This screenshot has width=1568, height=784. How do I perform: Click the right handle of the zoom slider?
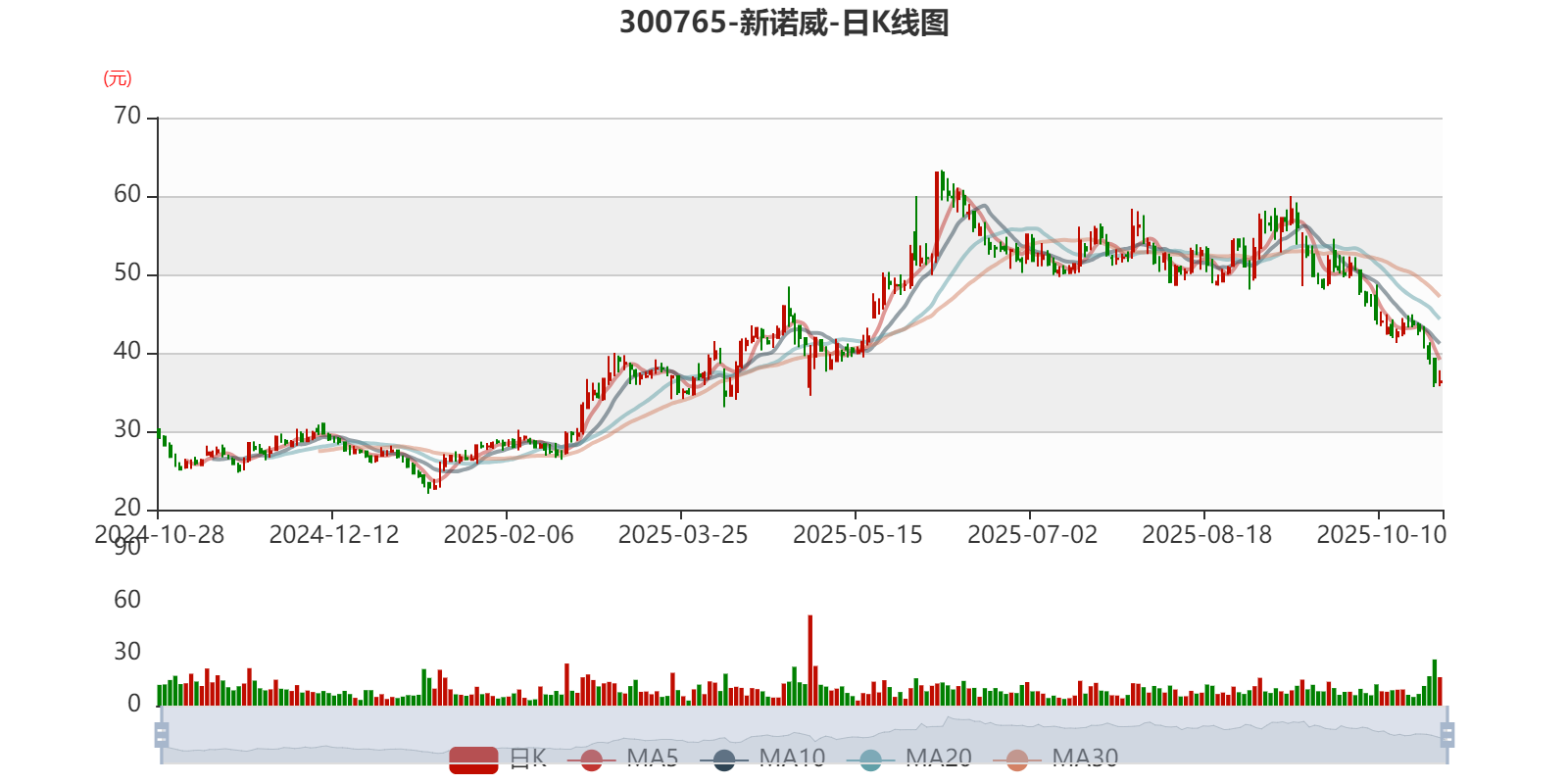click(x=1446, y=735)
